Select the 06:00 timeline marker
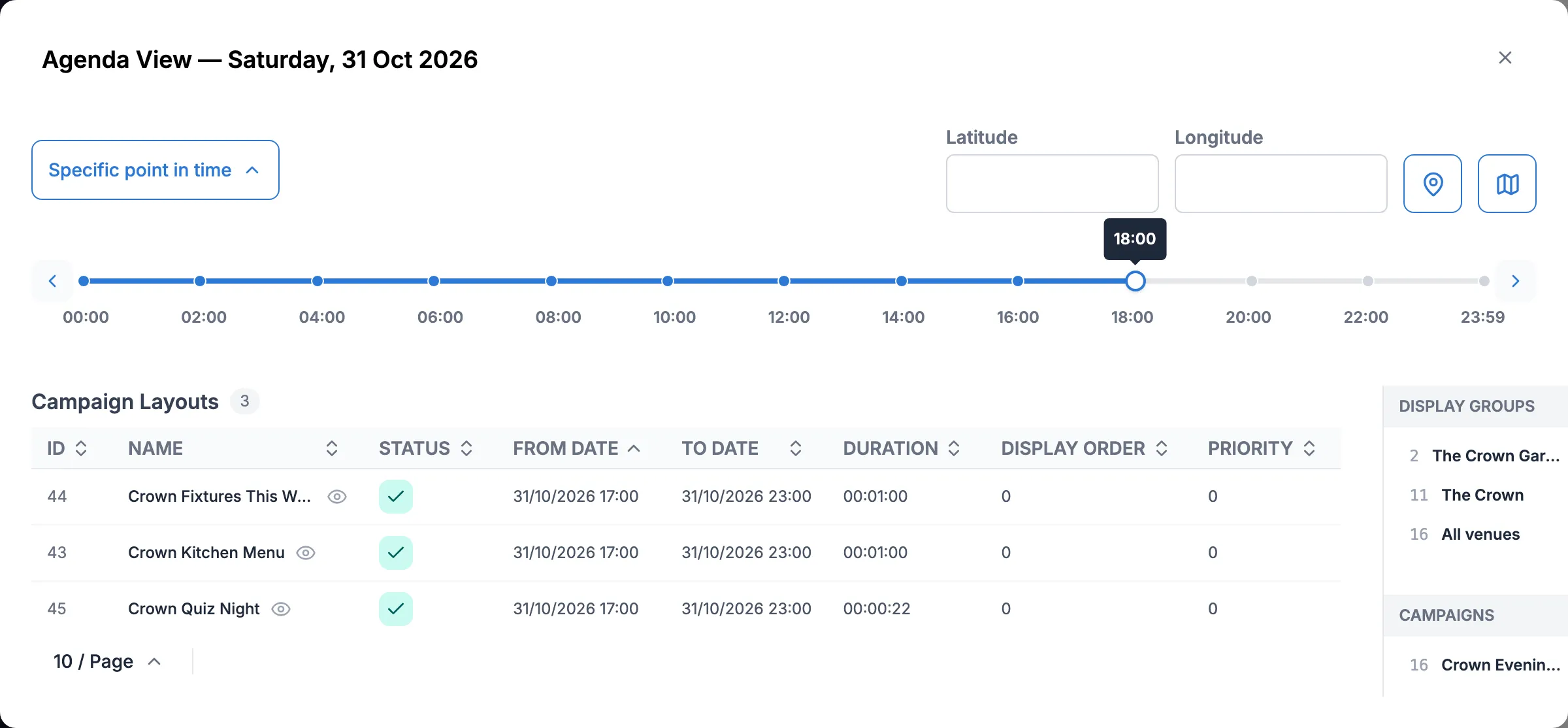This screenshot has height=728, width=1568. pos(434,281)
